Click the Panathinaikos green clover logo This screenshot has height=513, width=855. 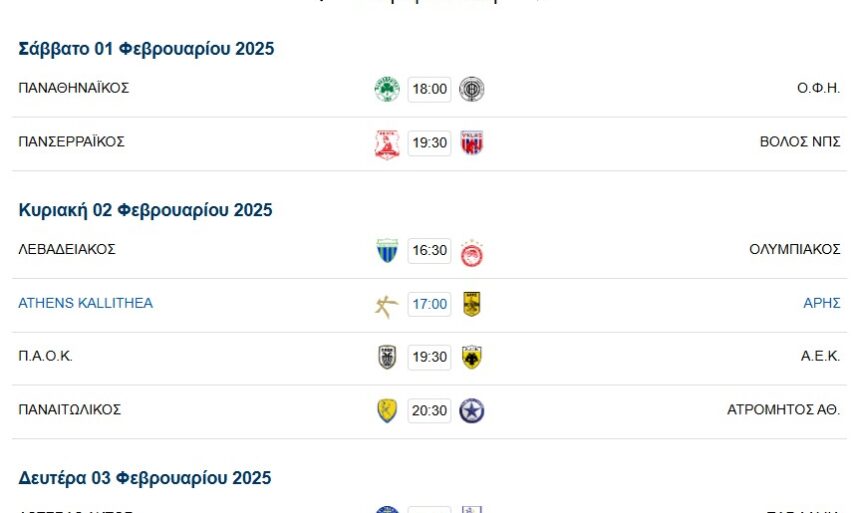click(387, 89)
